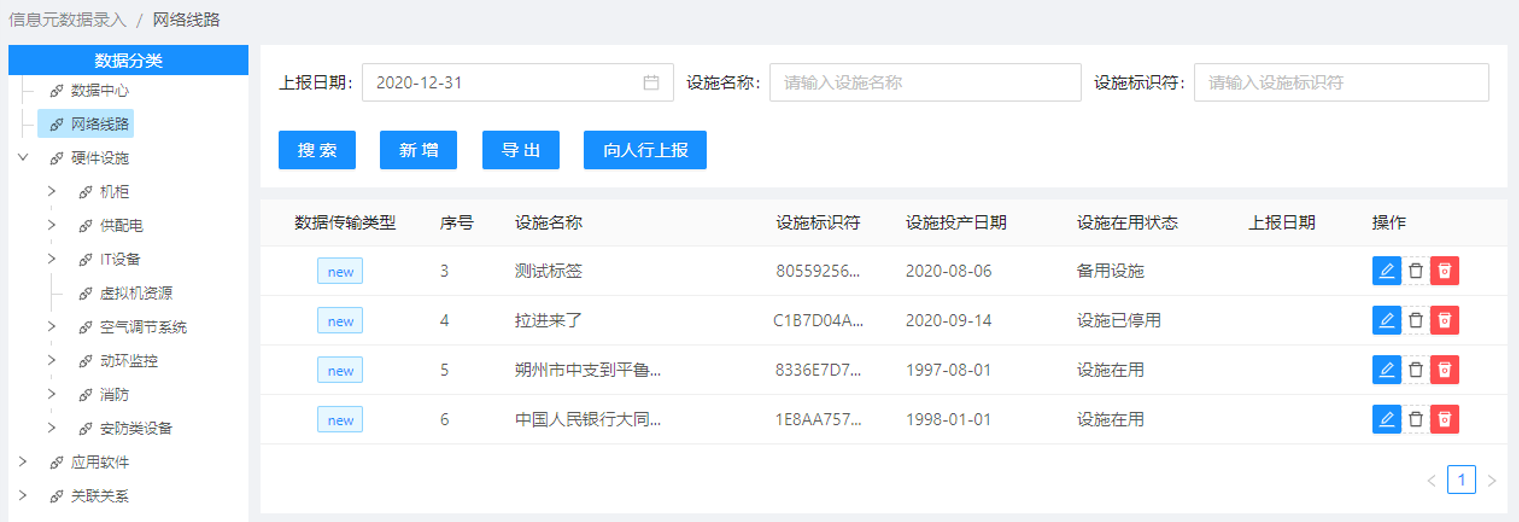Select 虚拟机资源 in the tree
This screenshot has height=522, width=1519.
136,293
